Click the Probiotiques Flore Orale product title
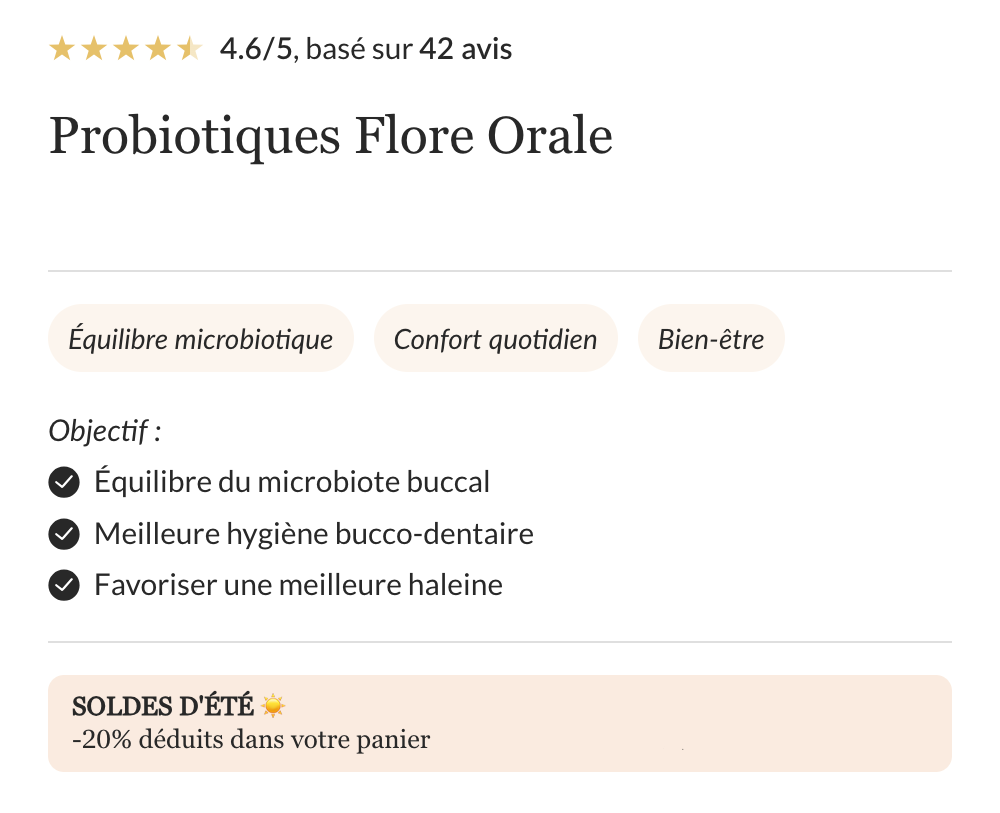Screen dimensions: 1000x813 pos(330,136)
